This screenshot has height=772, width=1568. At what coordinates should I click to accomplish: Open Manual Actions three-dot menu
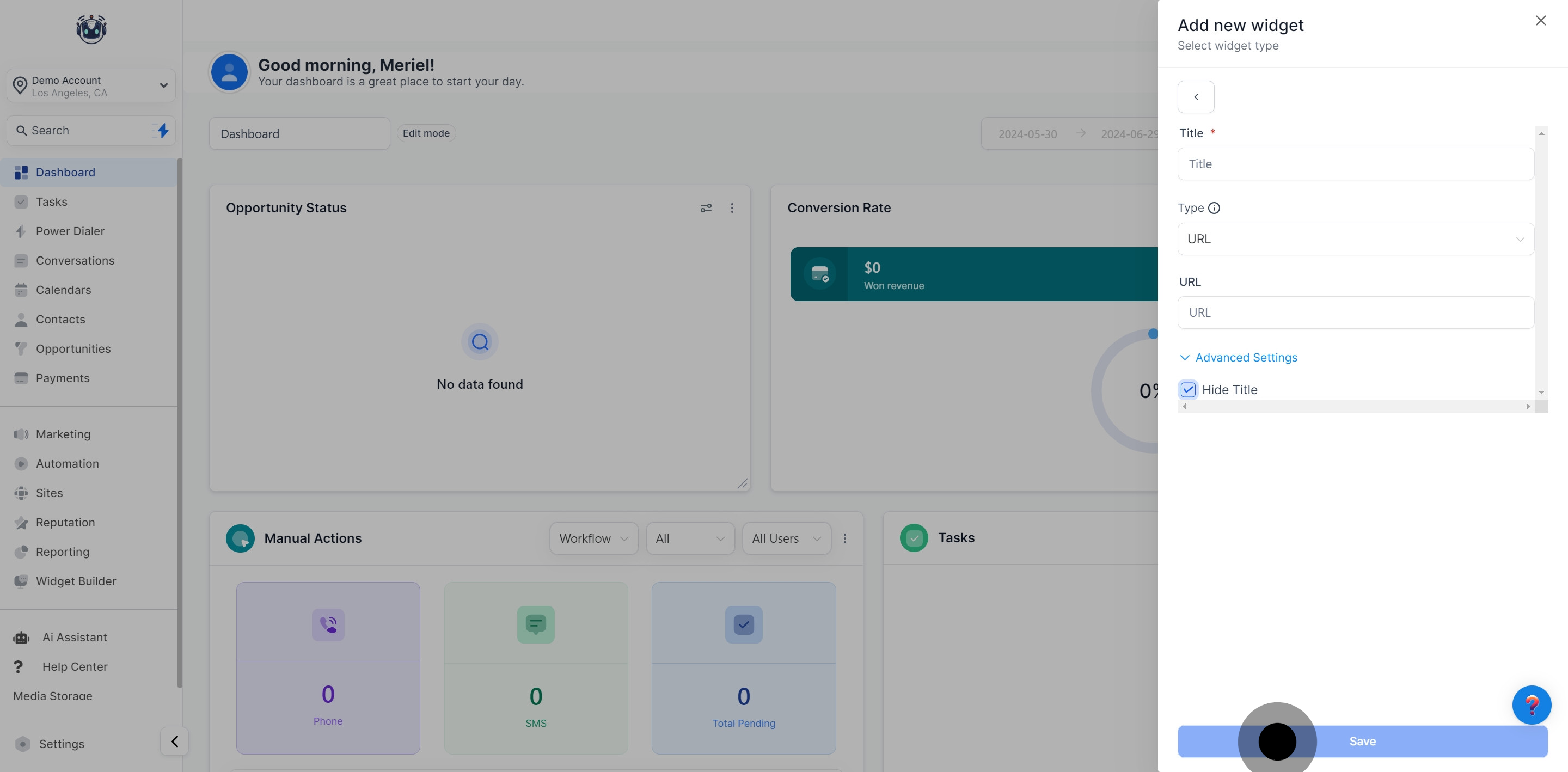[x=844, y=538]
